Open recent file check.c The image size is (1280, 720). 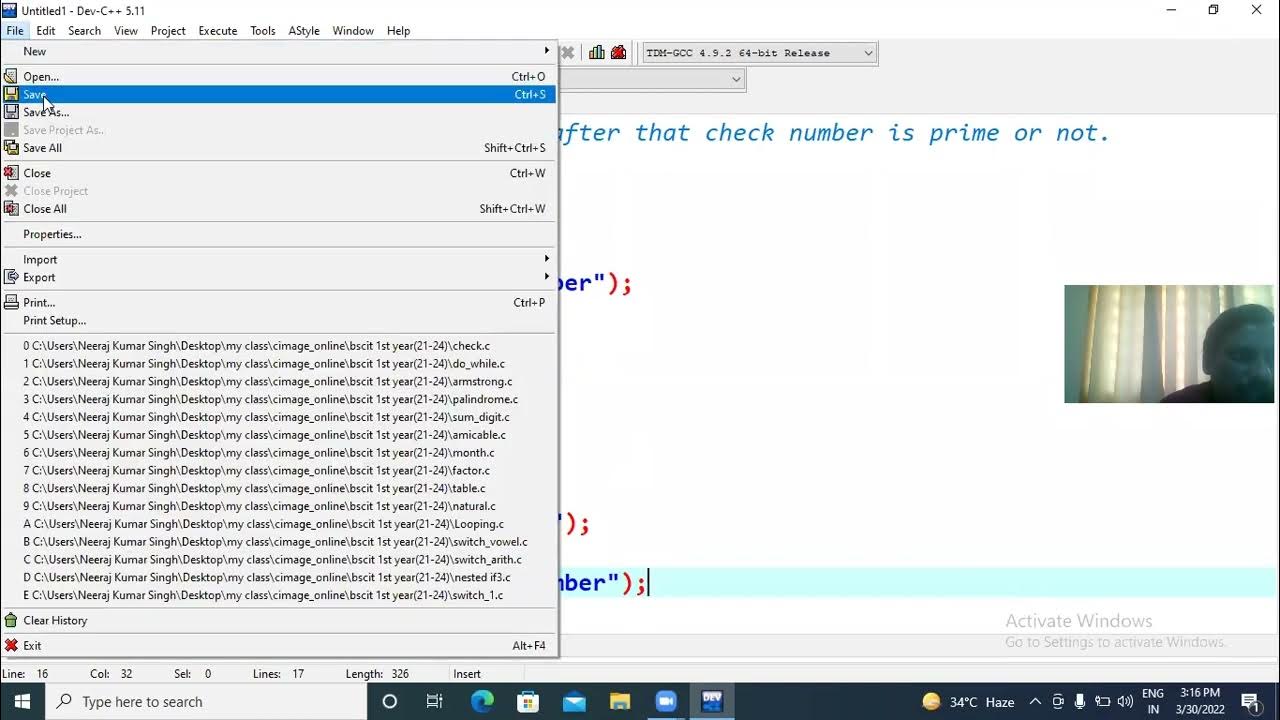click(278, 346)
